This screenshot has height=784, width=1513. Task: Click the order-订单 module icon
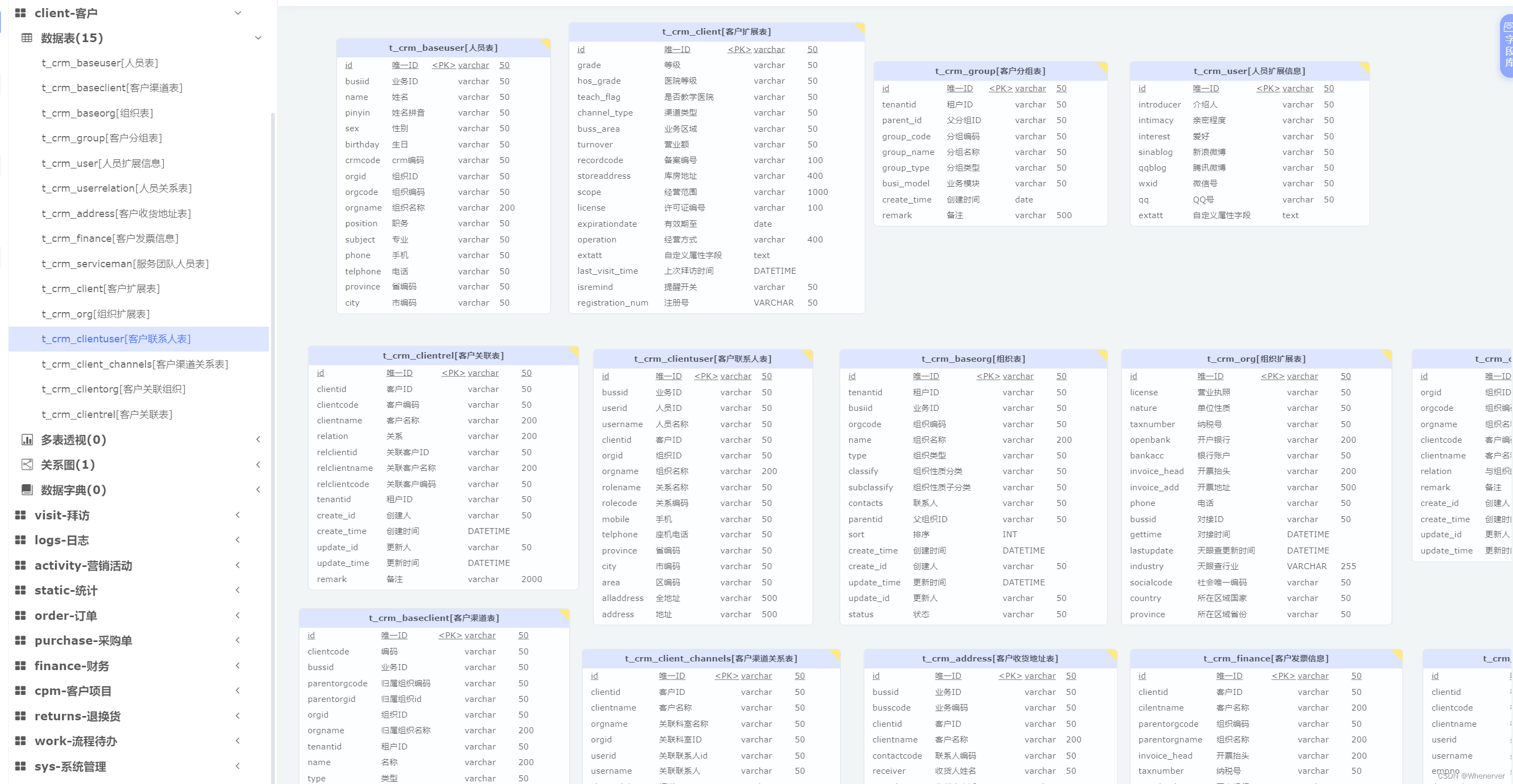pos(20,616)
